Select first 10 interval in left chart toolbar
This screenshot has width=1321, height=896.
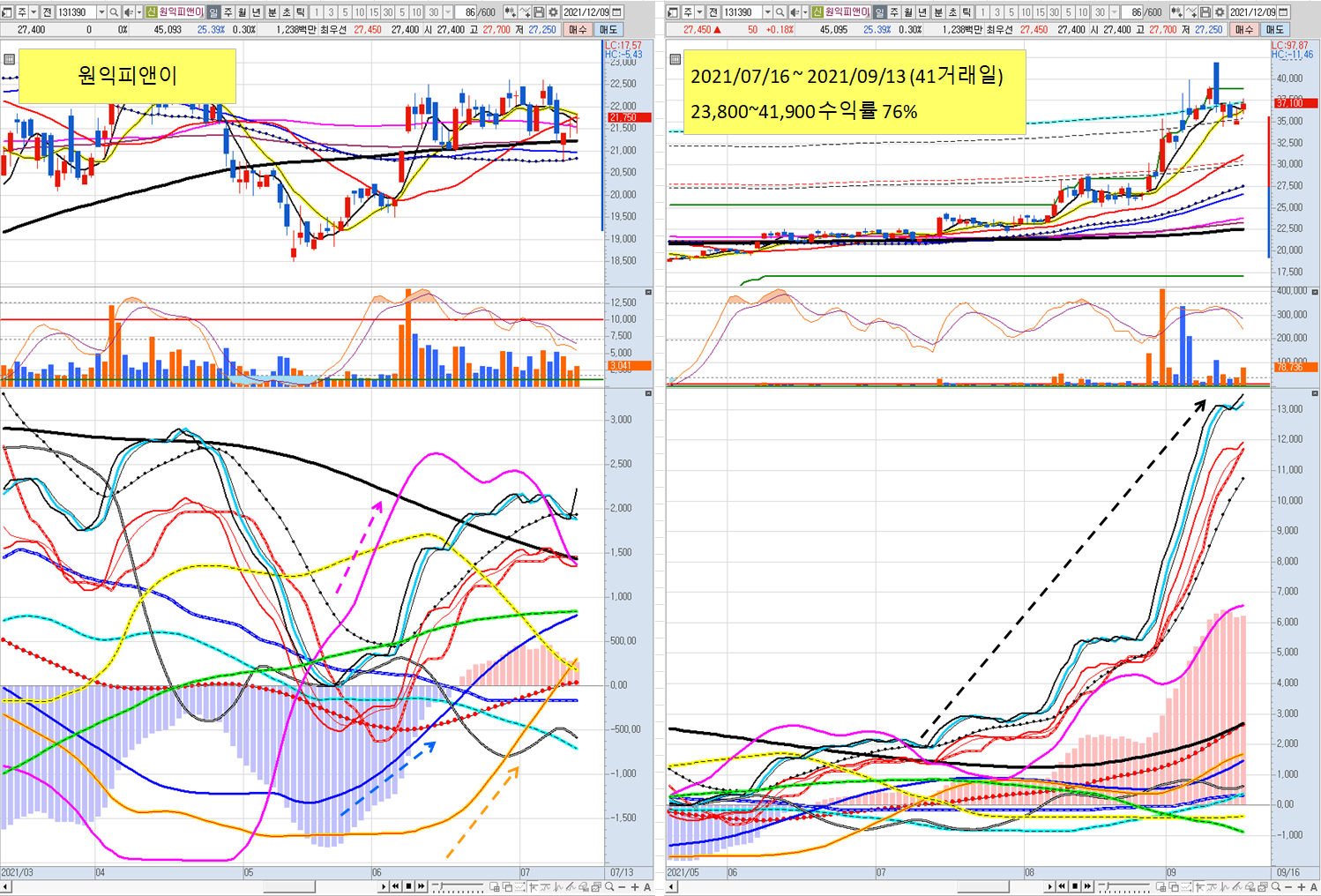click(x=359, y=12)
